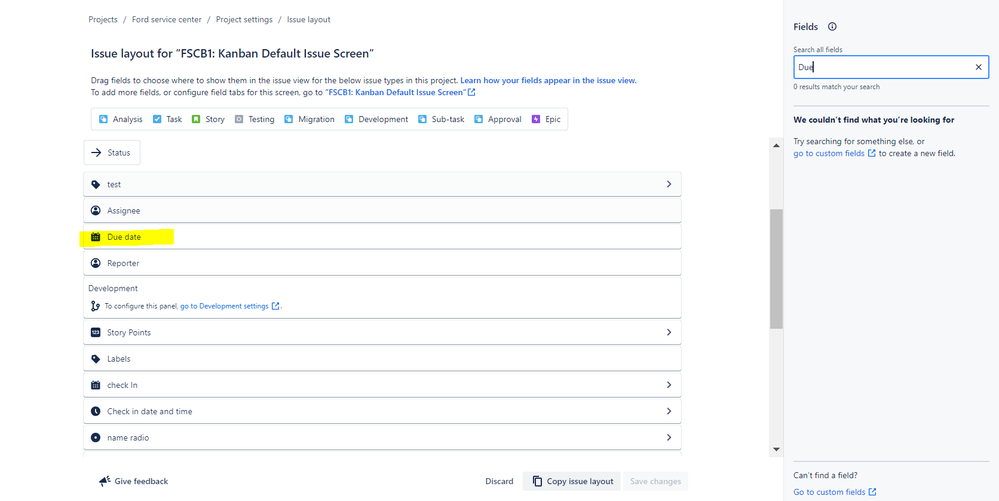This screenshot has width=999, height=501.
Task: Open Ford service center breadcrumb
Action: [166, 19]
